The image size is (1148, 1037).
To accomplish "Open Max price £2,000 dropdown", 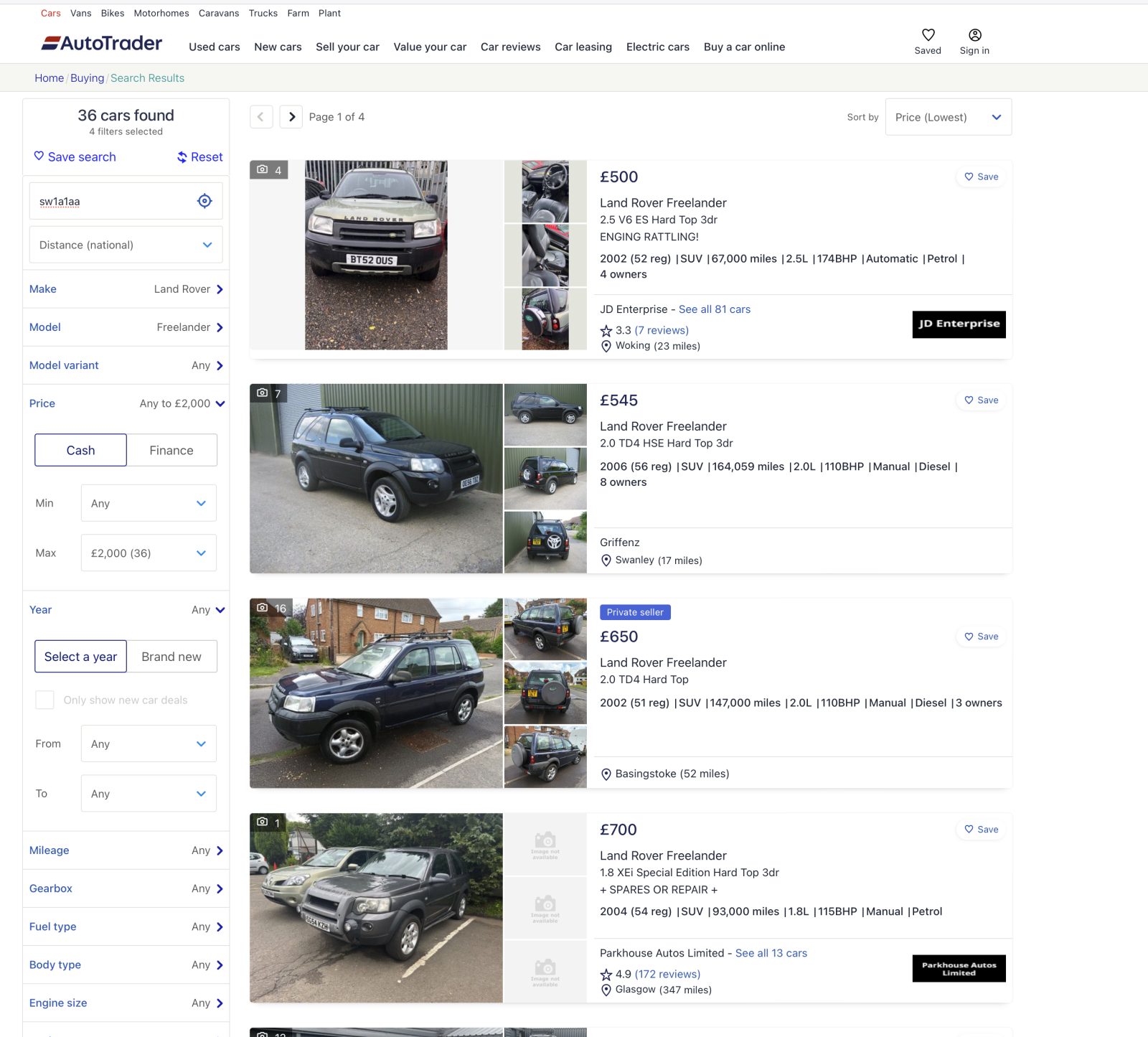I will point(149,553).
